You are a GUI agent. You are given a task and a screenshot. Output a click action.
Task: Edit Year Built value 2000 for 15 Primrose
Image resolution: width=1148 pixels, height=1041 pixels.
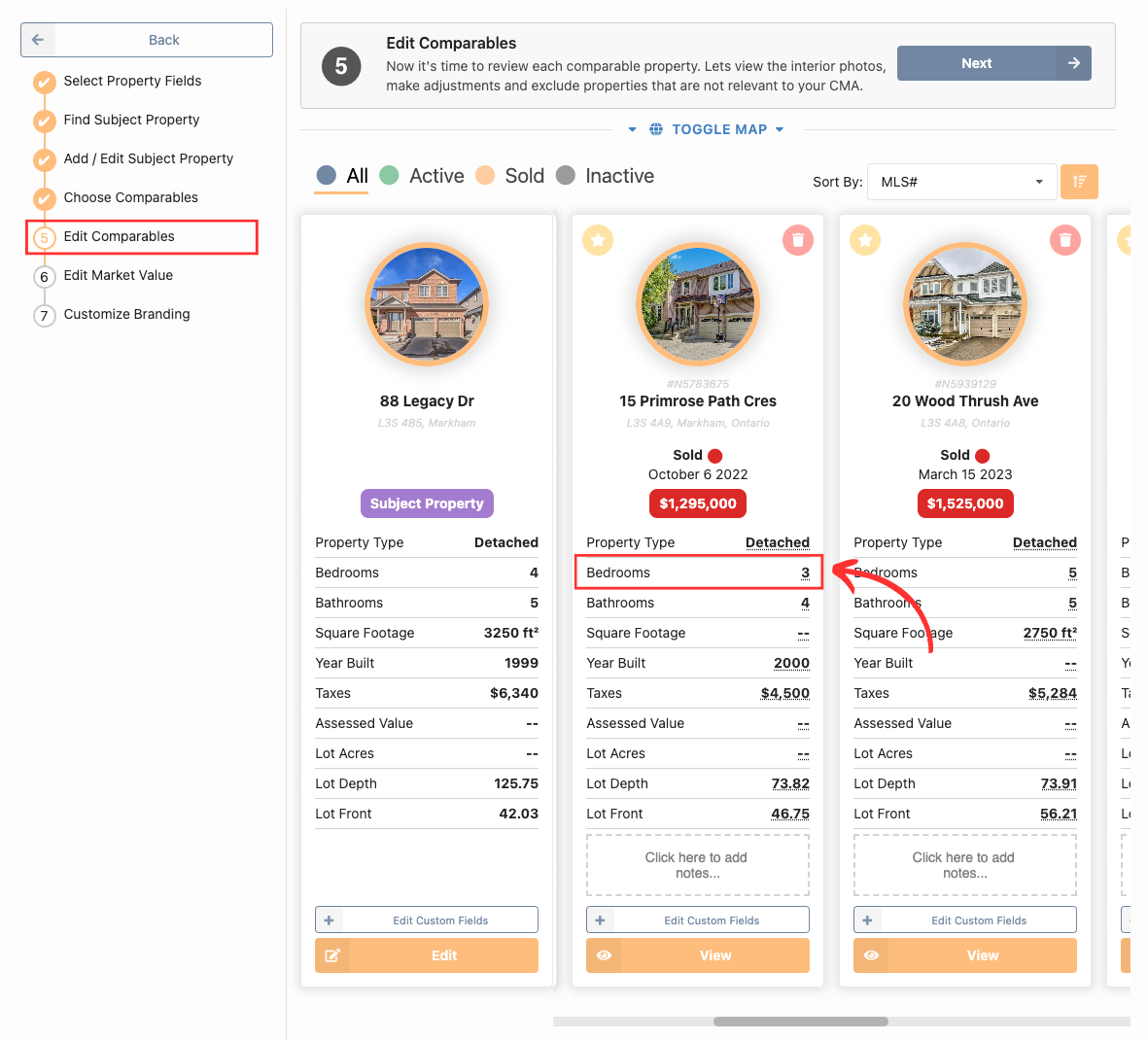point(790,663)
